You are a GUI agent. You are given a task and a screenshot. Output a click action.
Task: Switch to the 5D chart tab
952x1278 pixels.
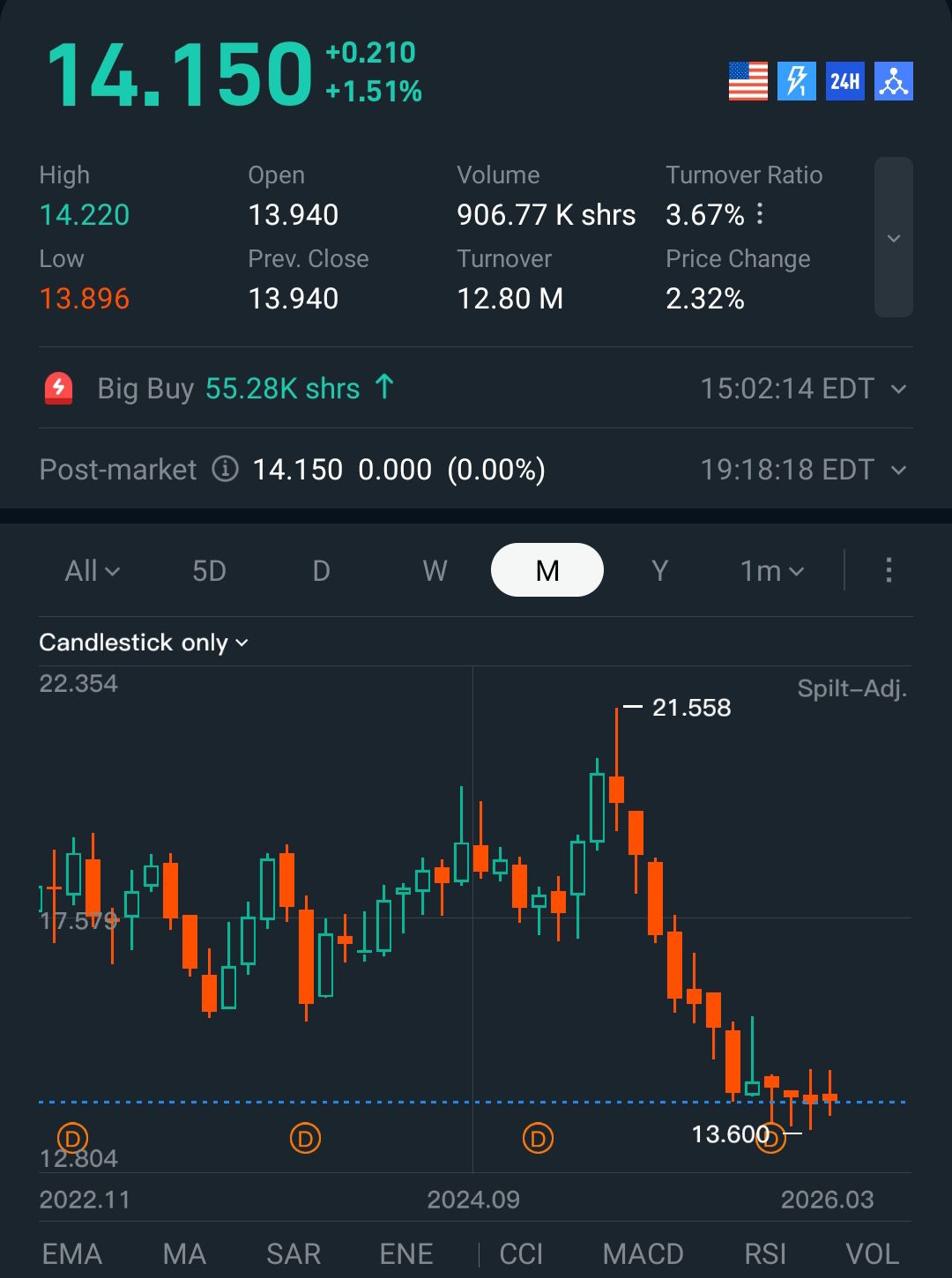pos(209,571)
